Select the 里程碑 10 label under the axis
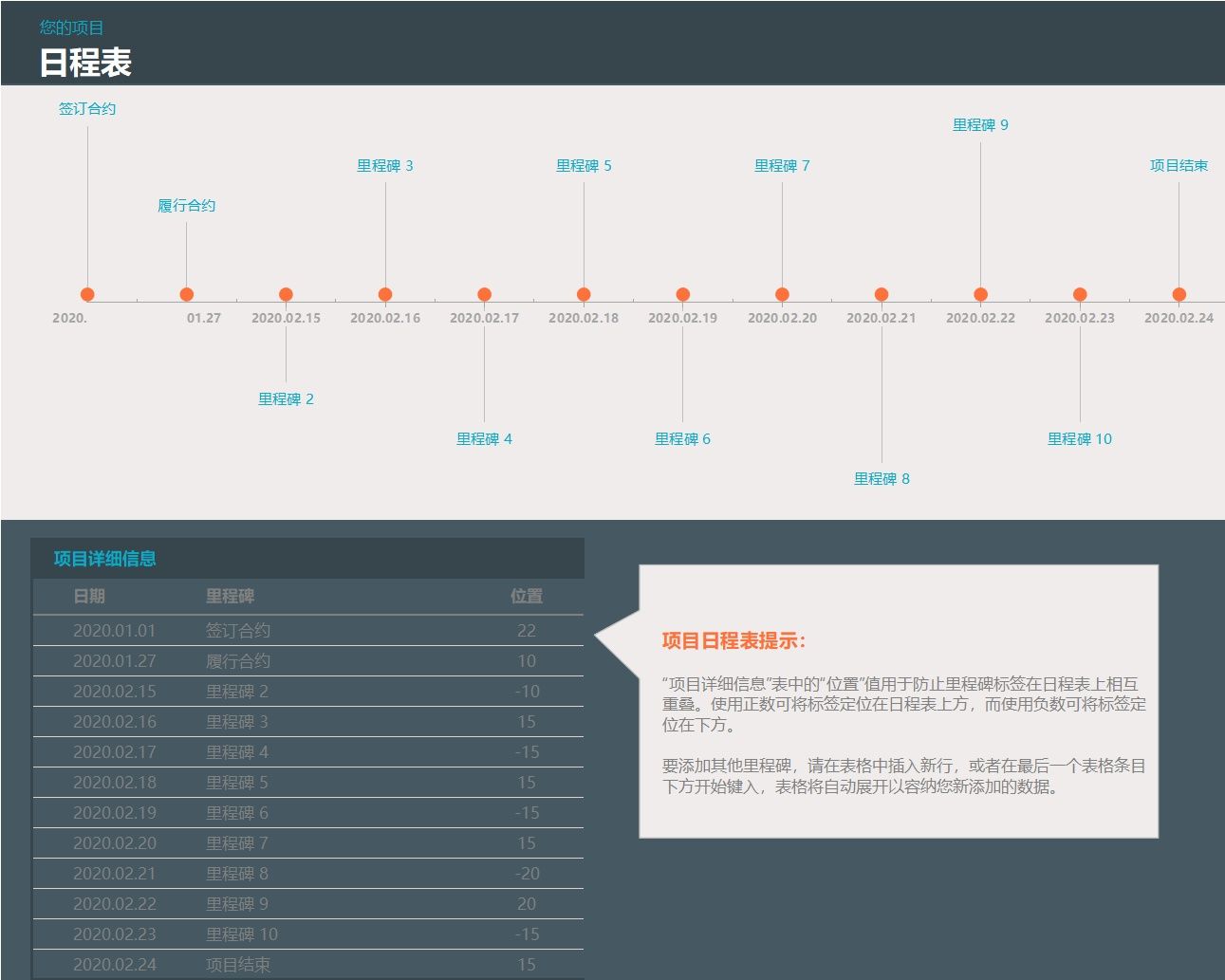The width and height of the screenshot is (1225, 980). pos(1079,438)
